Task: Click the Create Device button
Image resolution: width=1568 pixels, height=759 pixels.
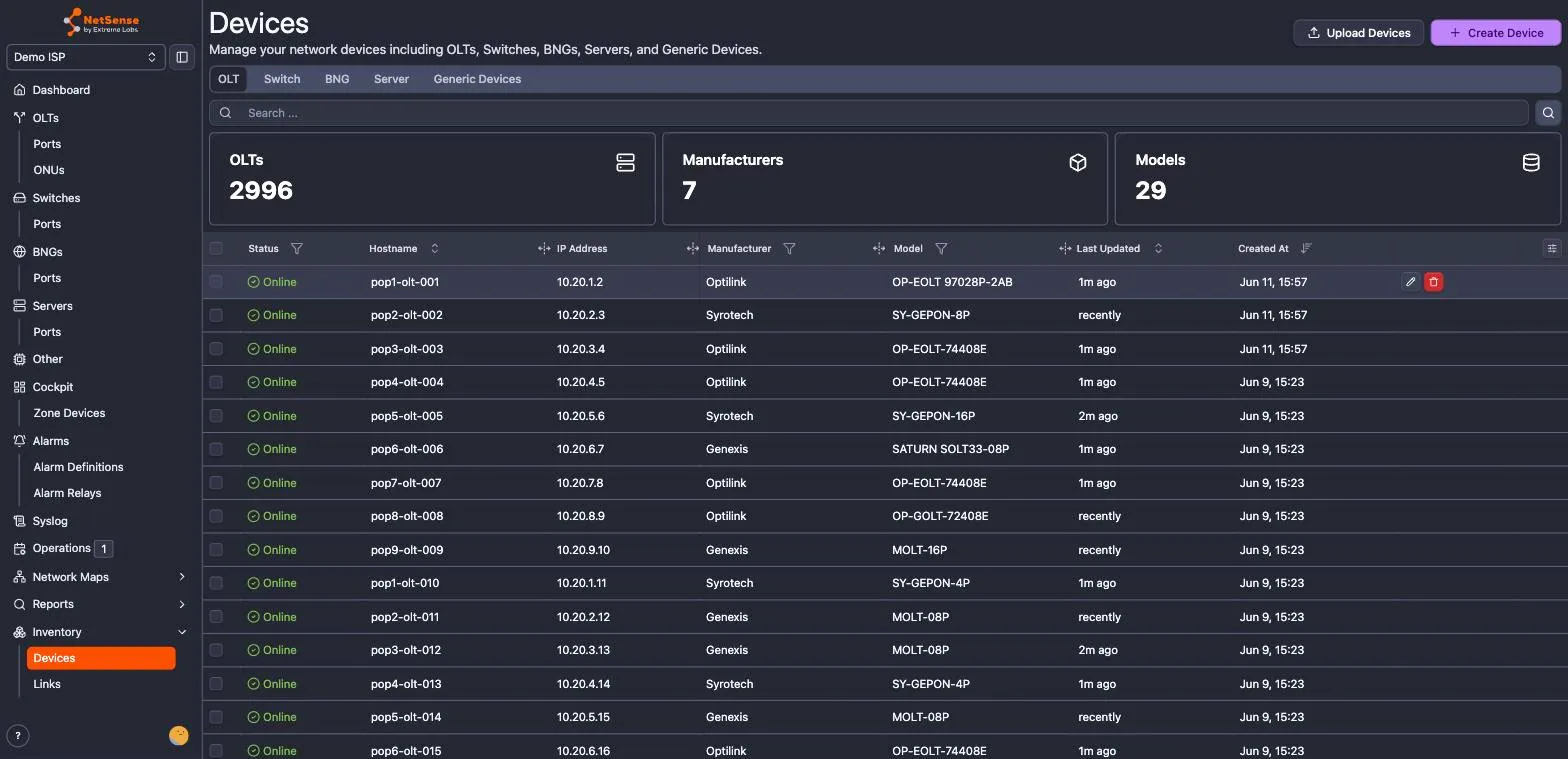Action: tap(1495, 33)
